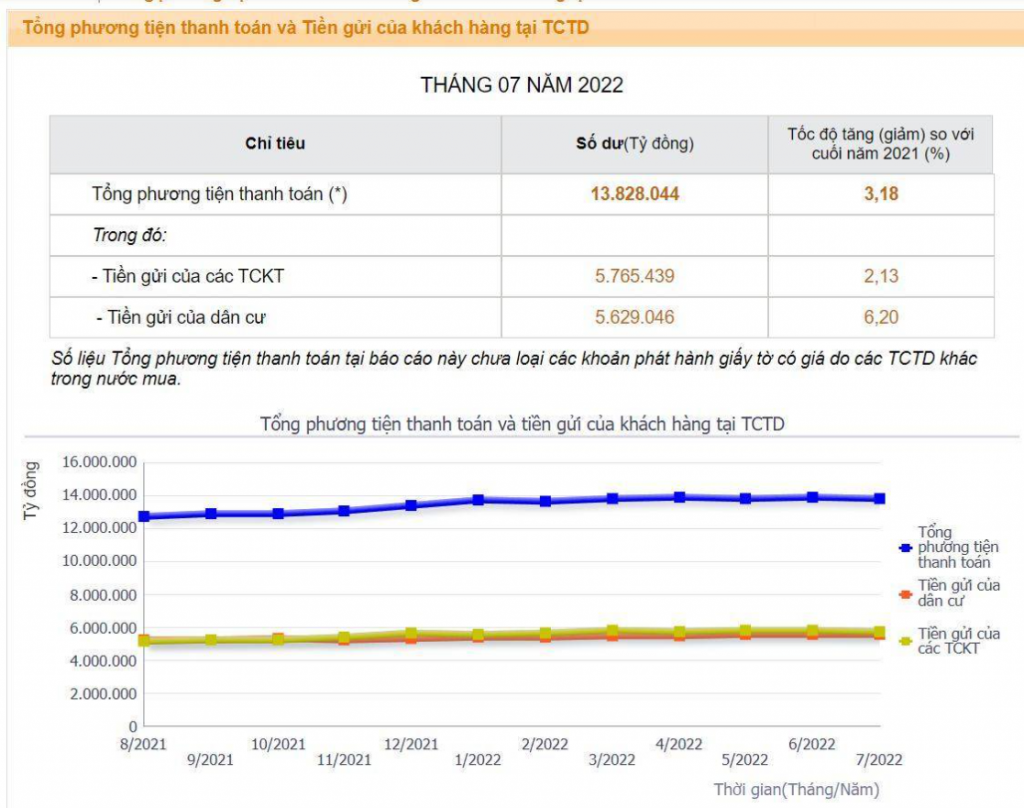Click the Chỉ tiêu column header
This screenshot has width=1024, height=808.
click(275, 144)
